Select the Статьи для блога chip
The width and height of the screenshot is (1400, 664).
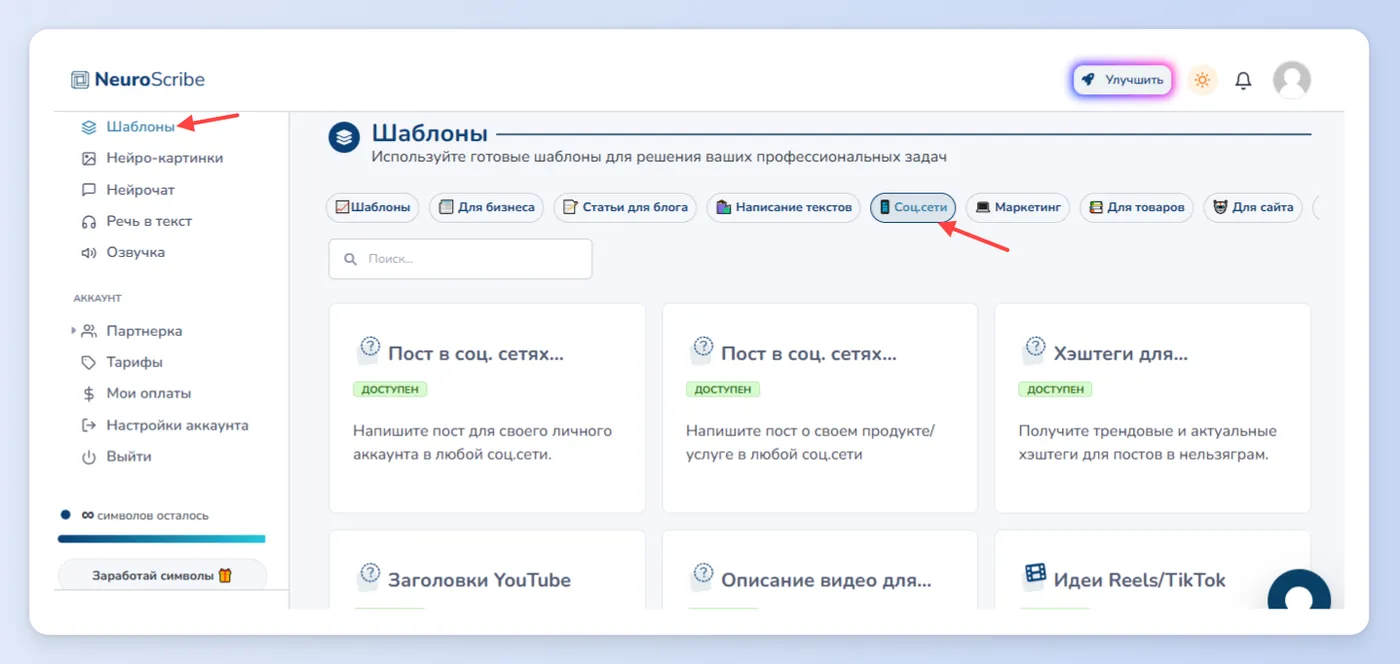click(625, 208)
